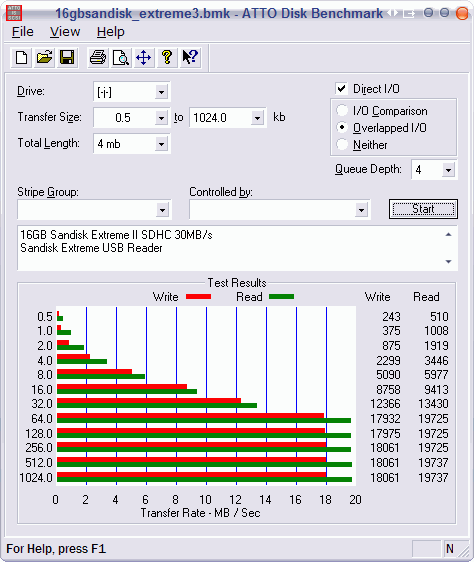Click the green Read legend swatch
474x562 pixels.
click(x=281, y=296)
